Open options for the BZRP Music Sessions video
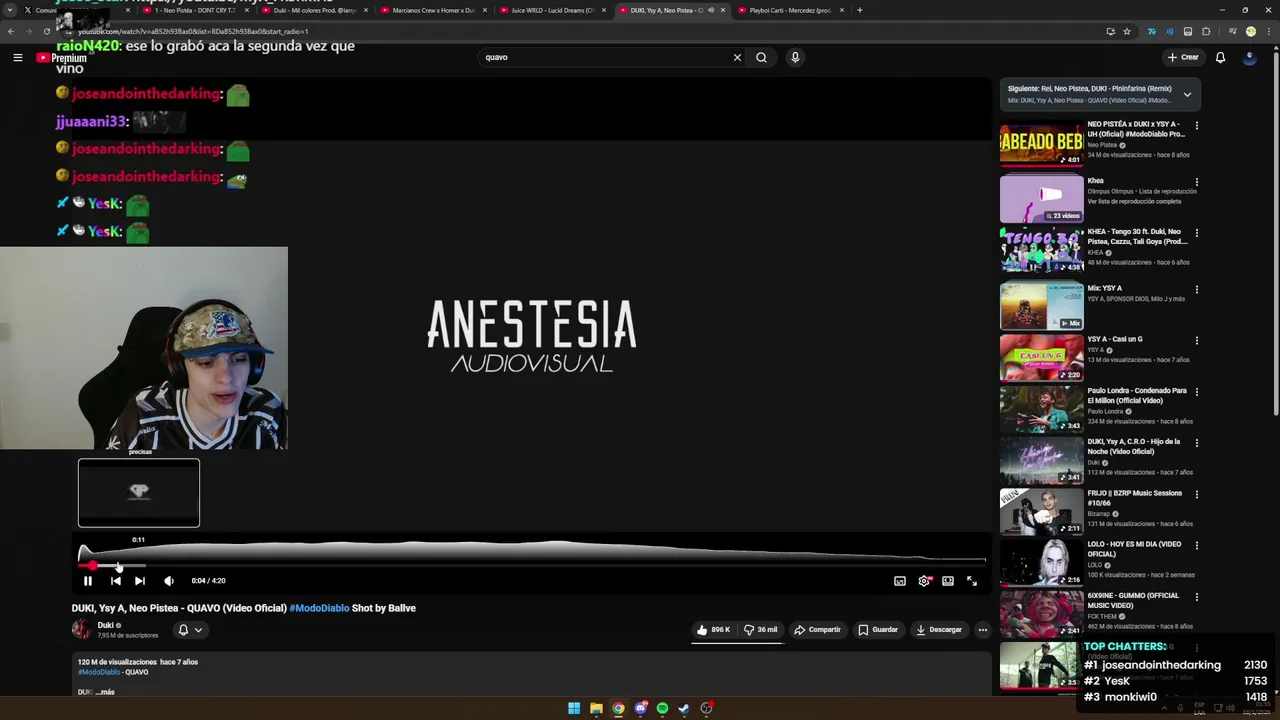The width and height of the screenshot is (1280, 720). click(x=1196, y=495)
